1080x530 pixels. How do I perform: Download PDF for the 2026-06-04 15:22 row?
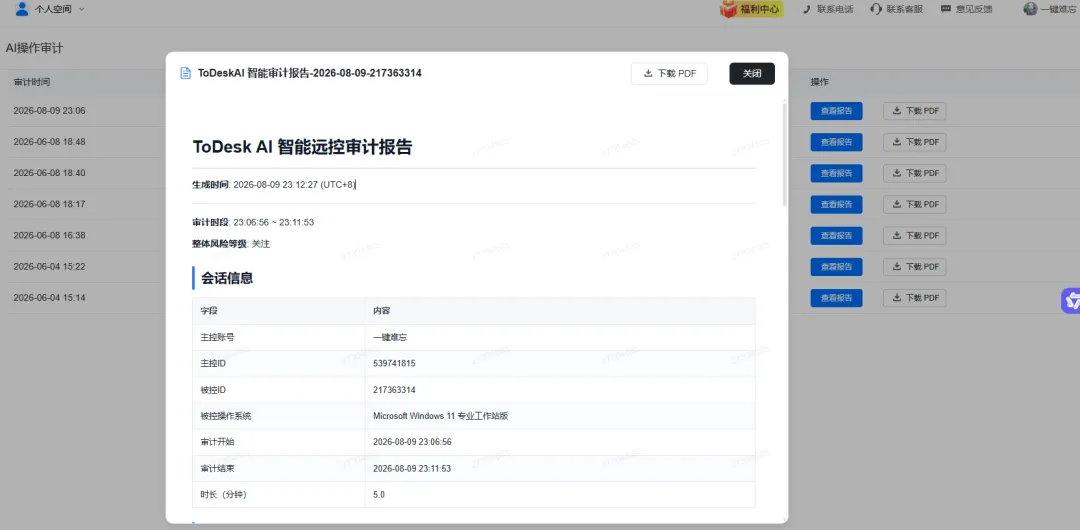tap(915, 267)
